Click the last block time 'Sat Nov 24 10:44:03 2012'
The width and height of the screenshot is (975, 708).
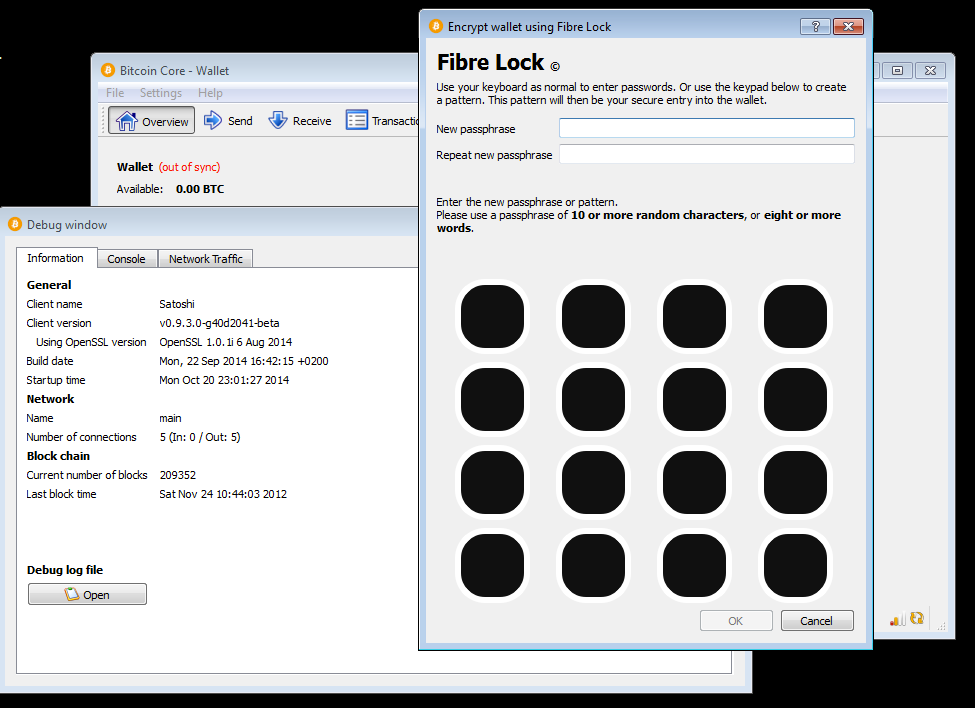(223, 494)
